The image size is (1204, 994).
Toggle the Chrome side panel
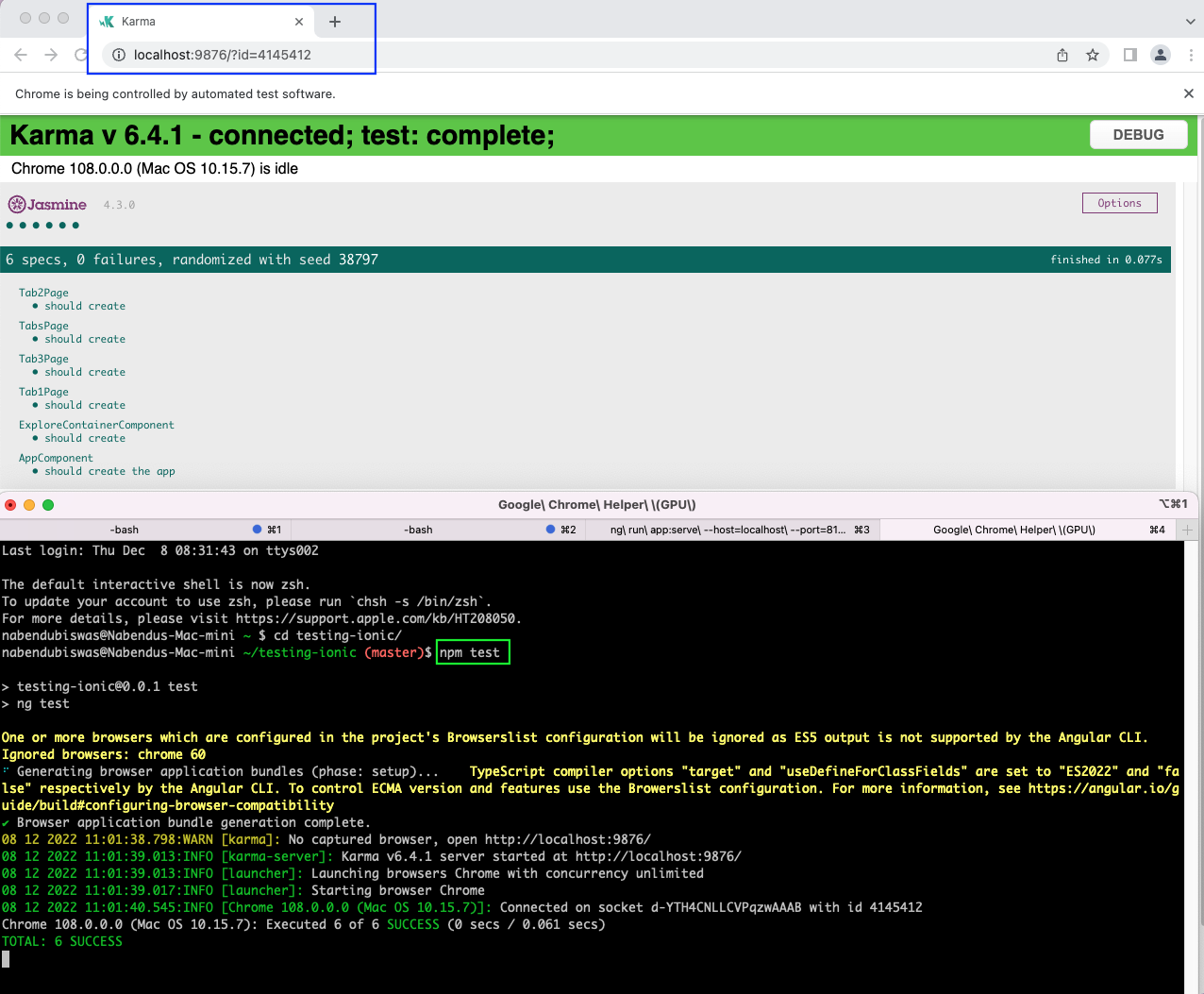click(1130, 55)
